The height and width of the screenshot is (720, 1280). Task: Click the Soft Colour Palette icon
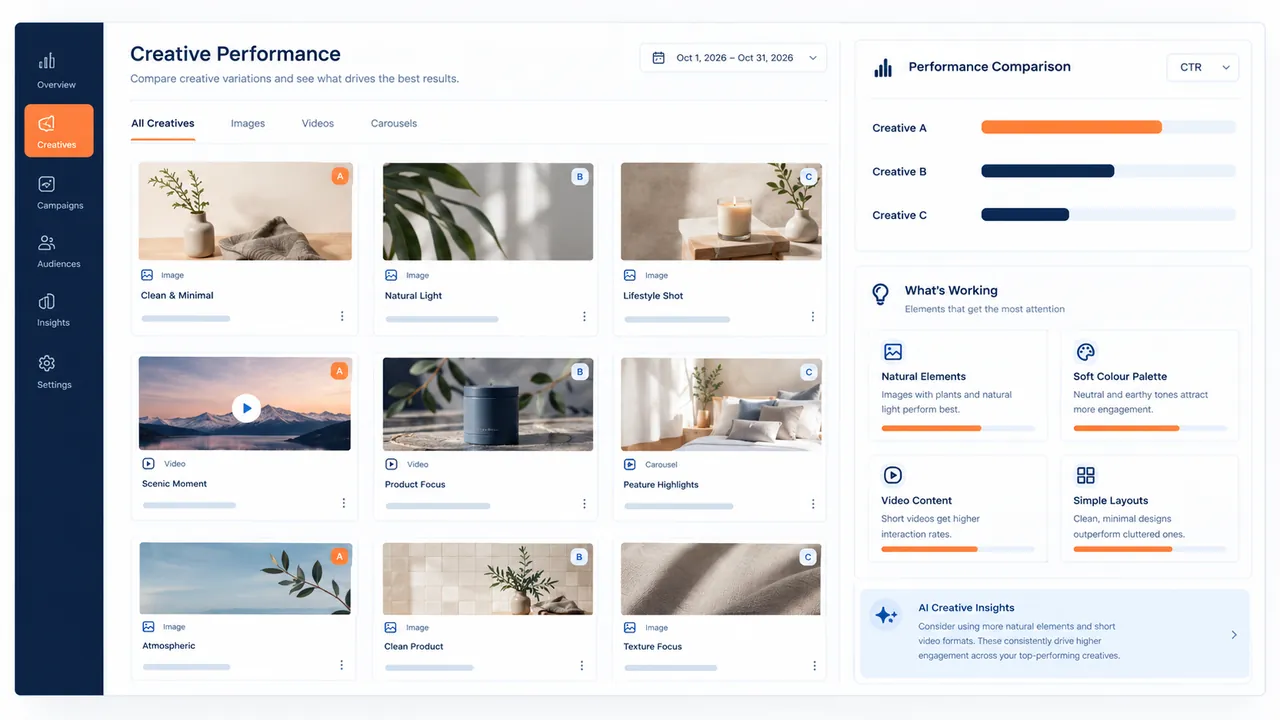coord(1085,352)
